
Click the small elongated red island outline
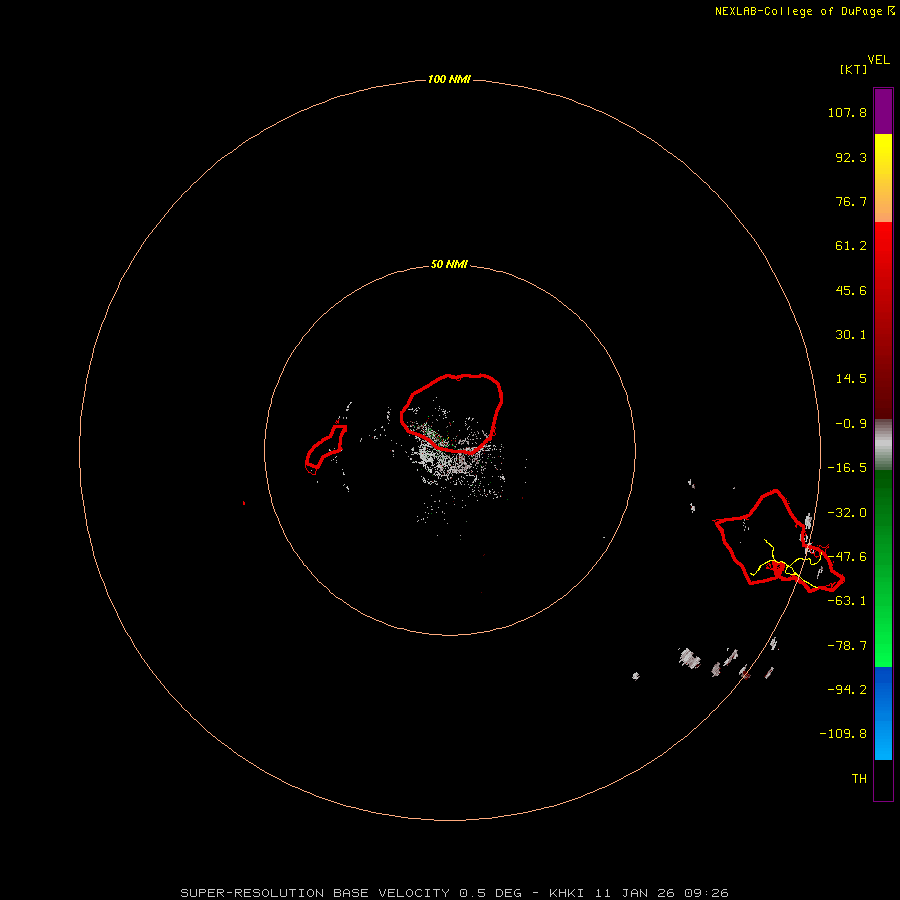325,449
